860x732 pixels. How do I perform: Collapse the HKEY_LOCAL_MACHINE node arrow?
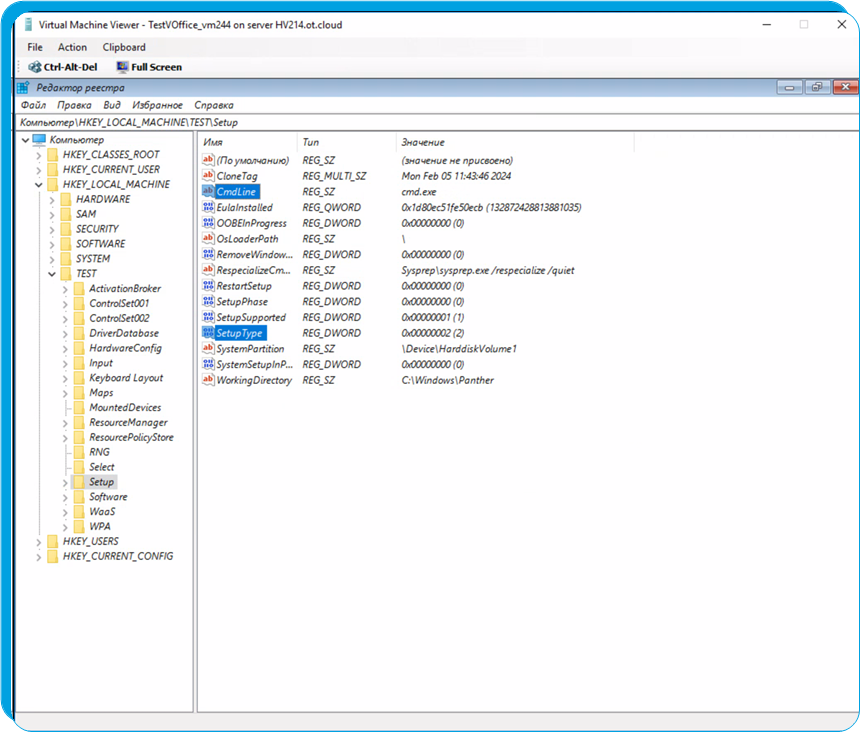tap(38, 185)
